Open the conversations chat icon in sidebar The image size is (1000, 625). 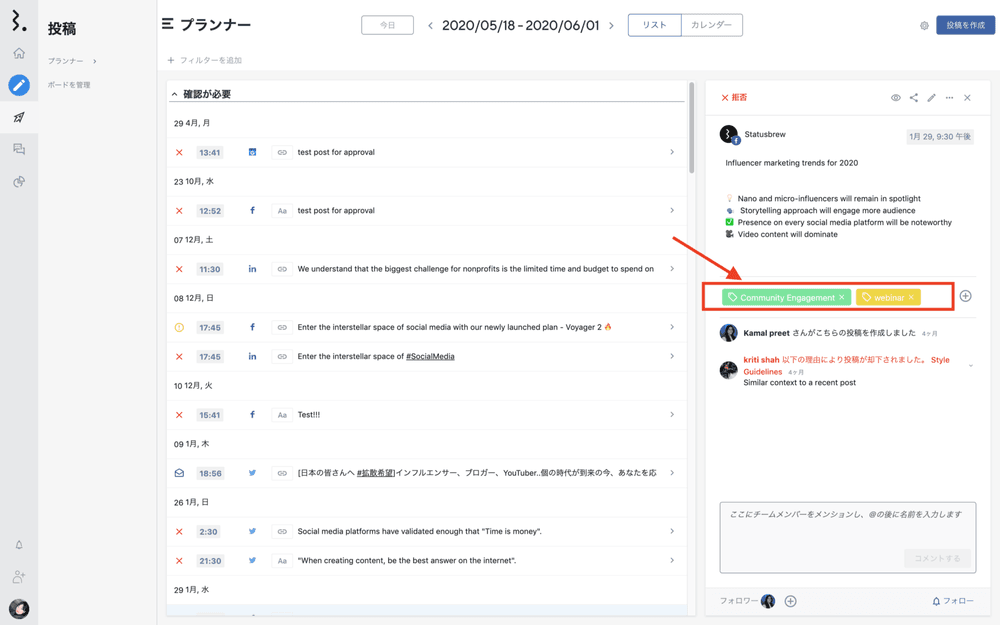pyautogui.click(x=19, y=149)
